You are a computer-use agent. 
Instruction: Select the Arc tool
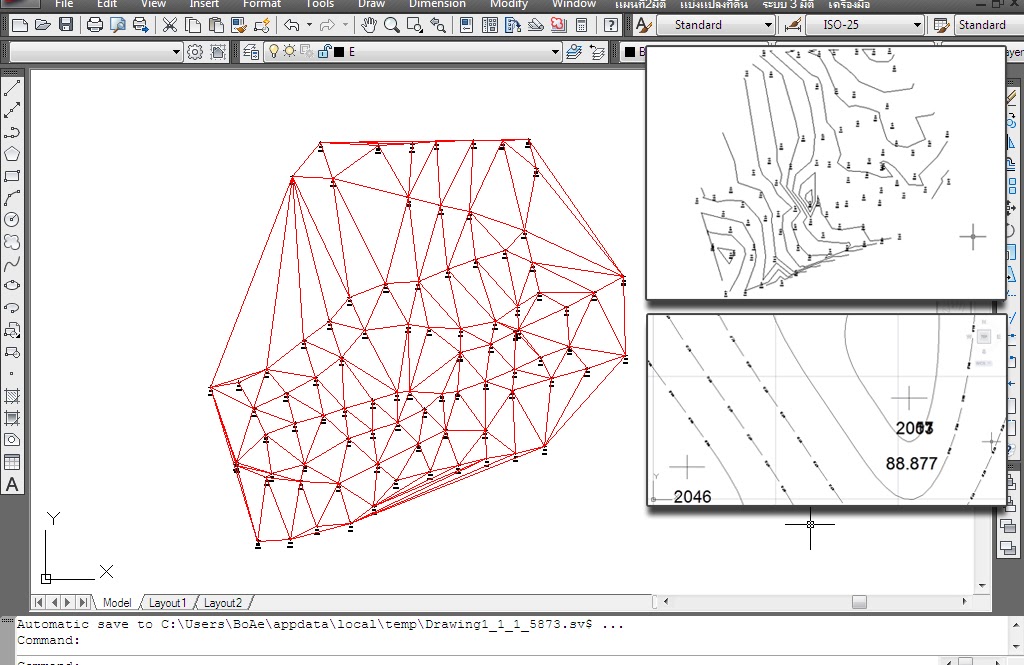(12, 198)
